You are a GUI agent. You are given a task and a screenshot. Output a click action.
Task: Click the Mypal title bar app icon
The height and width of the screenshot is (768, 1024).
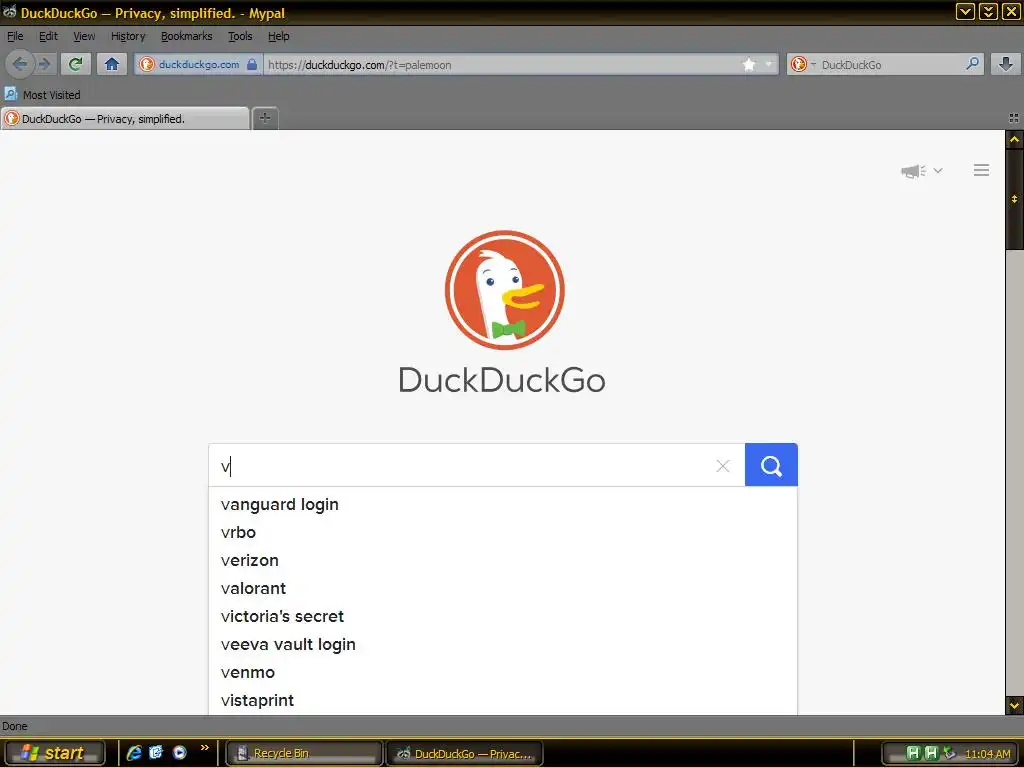tap(9, 12)
